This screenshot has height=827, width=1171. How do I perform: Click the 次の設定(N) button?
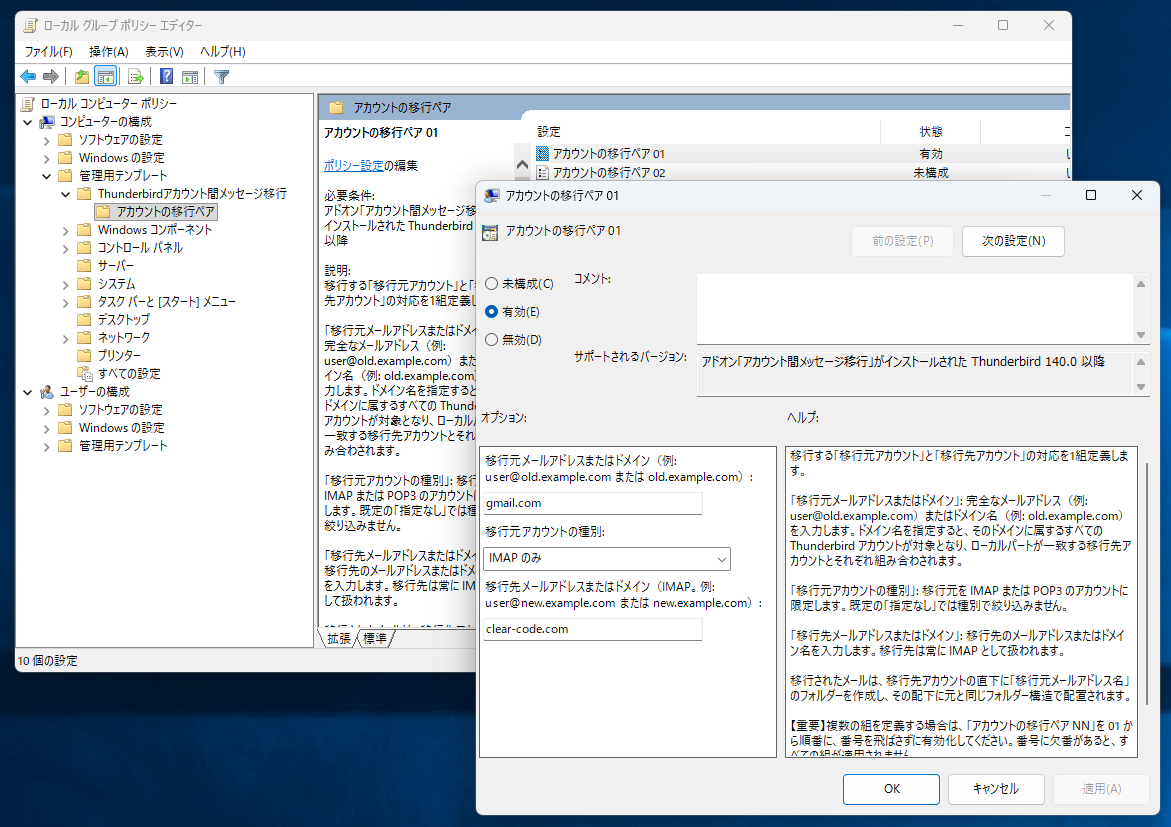point(1013,241)
